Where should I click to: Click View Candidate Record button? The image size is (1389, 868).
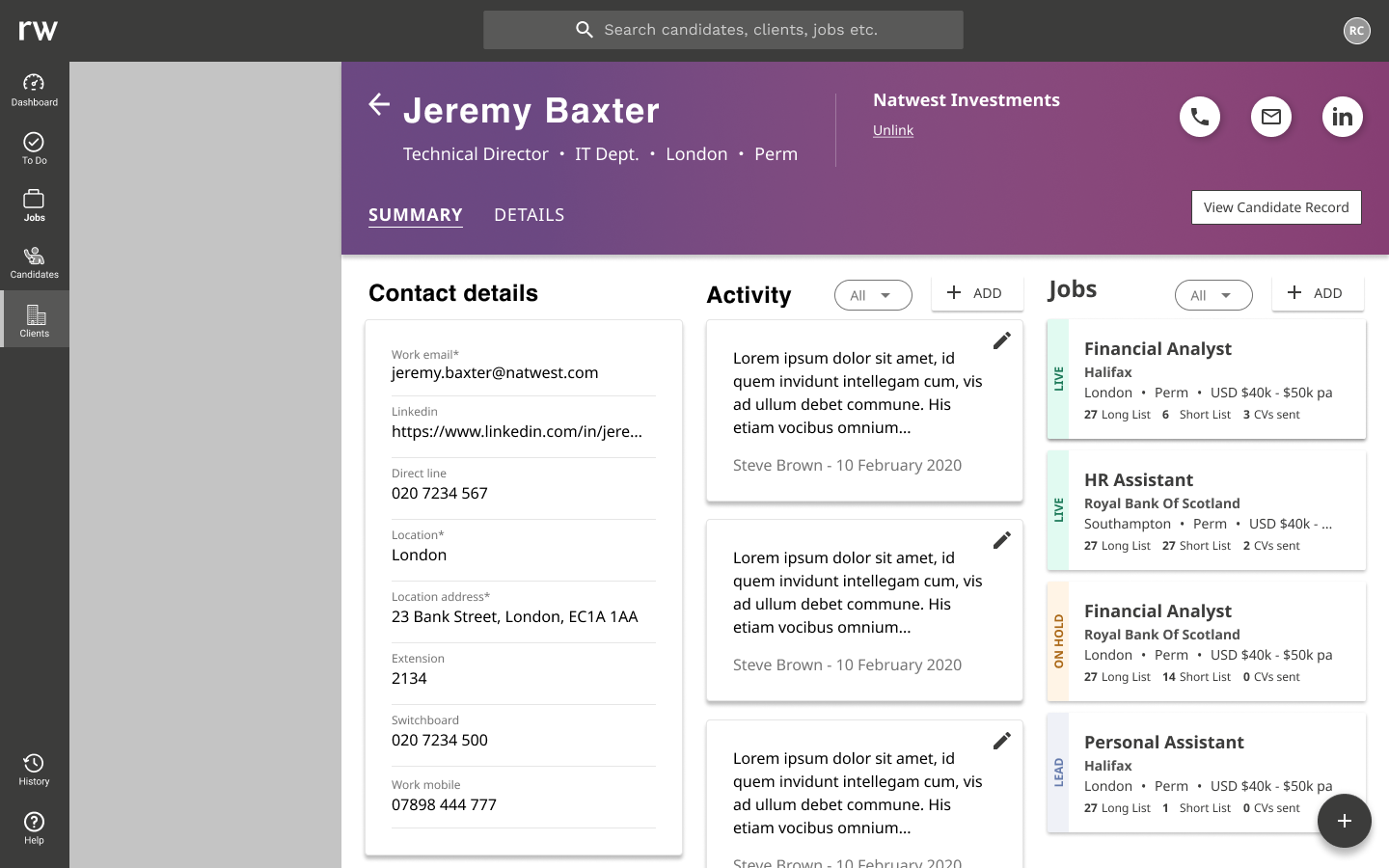[x=1276, y=207]
